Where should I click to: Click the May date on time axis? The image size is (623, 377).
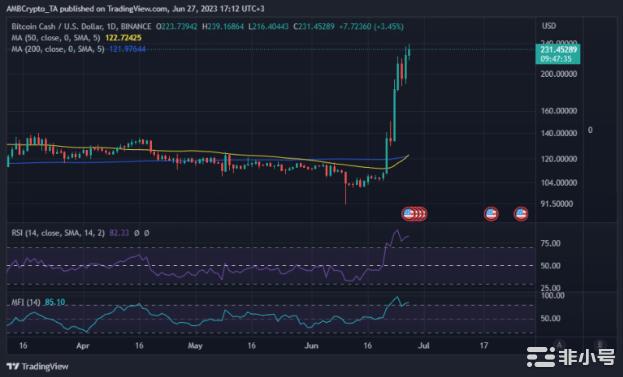click(195, 346)
